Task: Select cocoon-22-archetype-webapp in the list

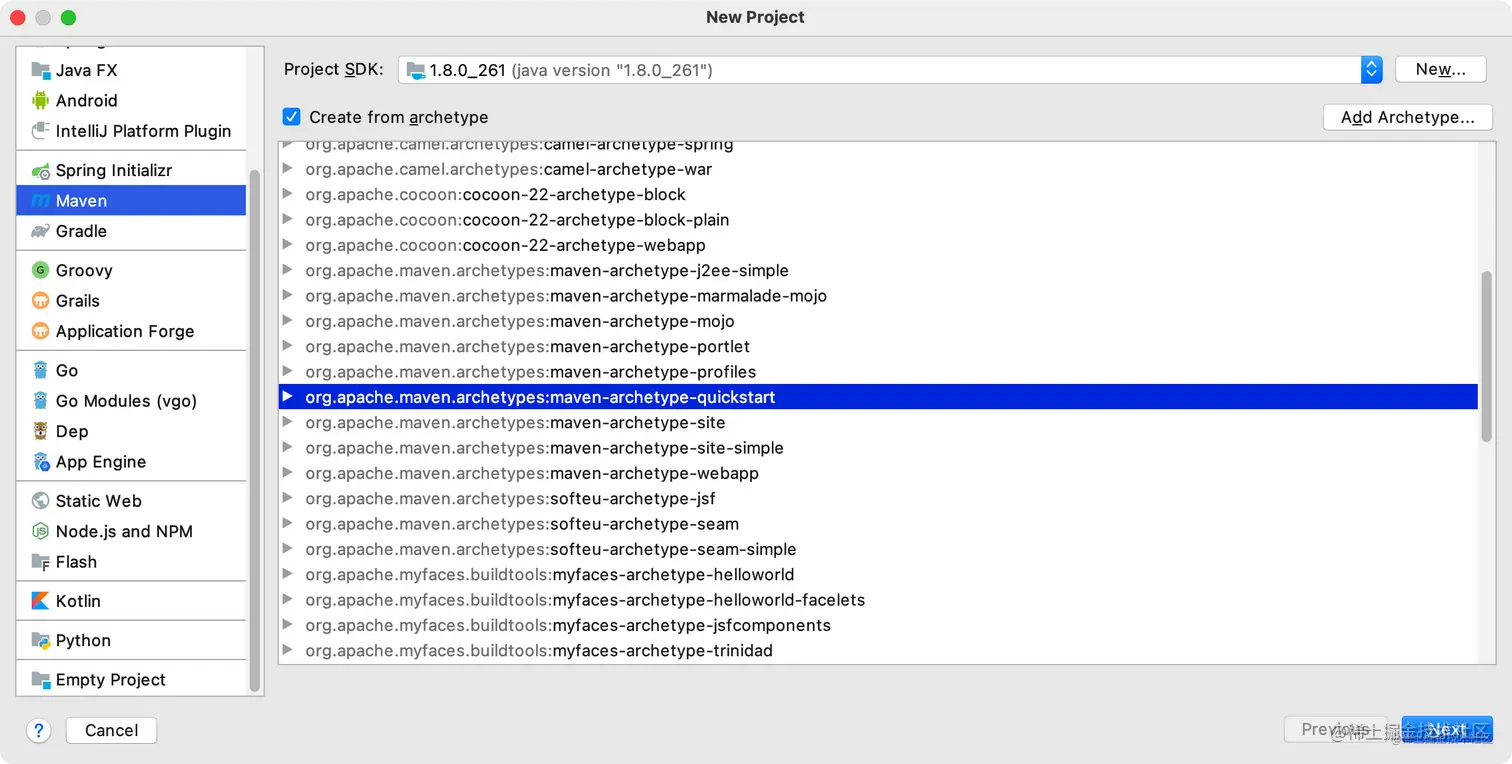Action: (877, 245)
